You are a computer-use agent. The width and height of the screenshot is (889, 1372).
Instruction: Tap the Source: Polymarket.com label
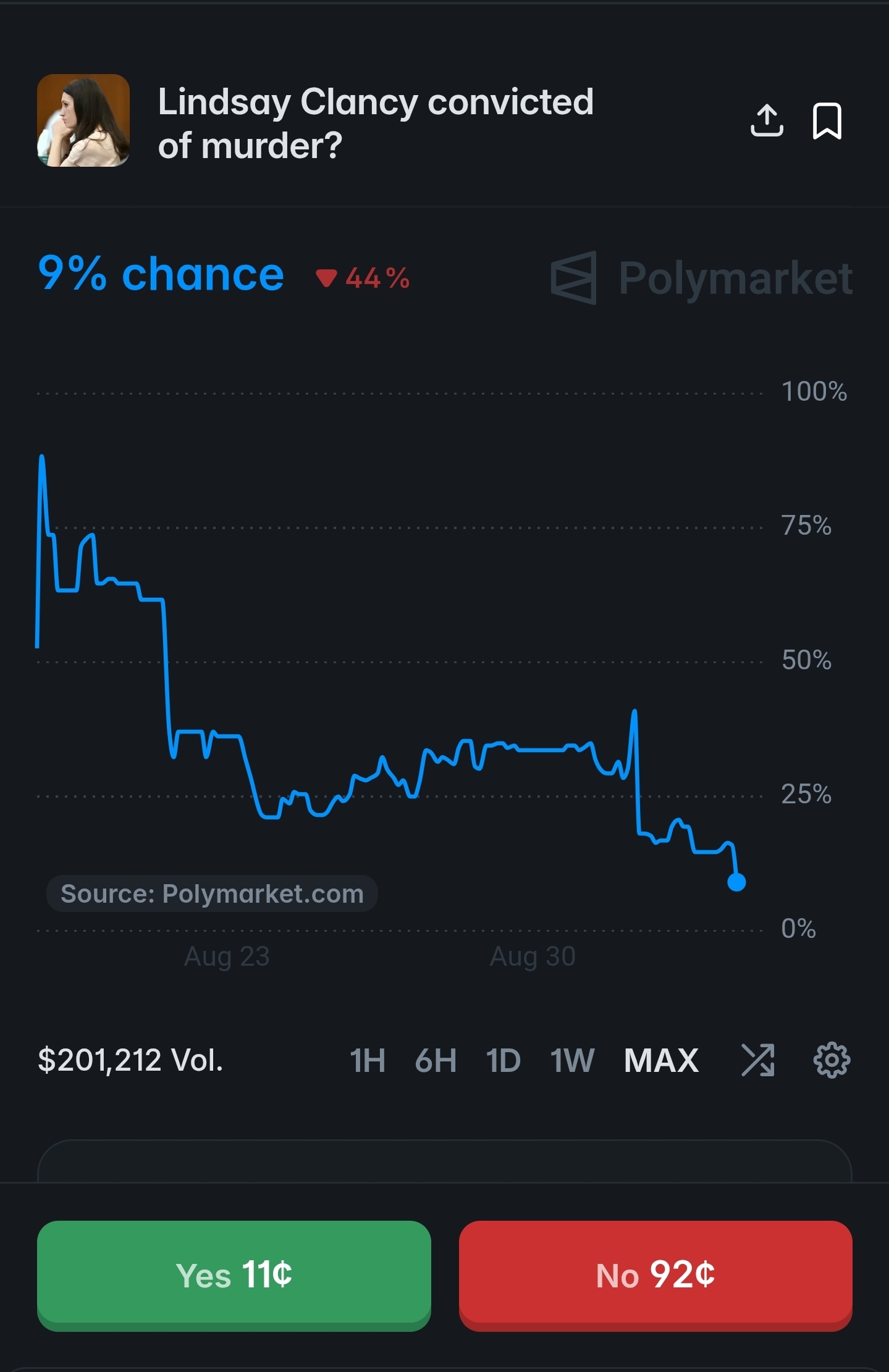(x=212, y=893)
